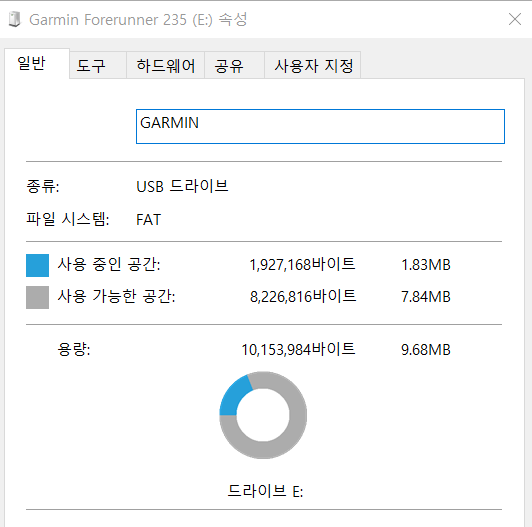532x527 pixels.
Task: Click the 1.83MB used size
Action: coord(426,265)
